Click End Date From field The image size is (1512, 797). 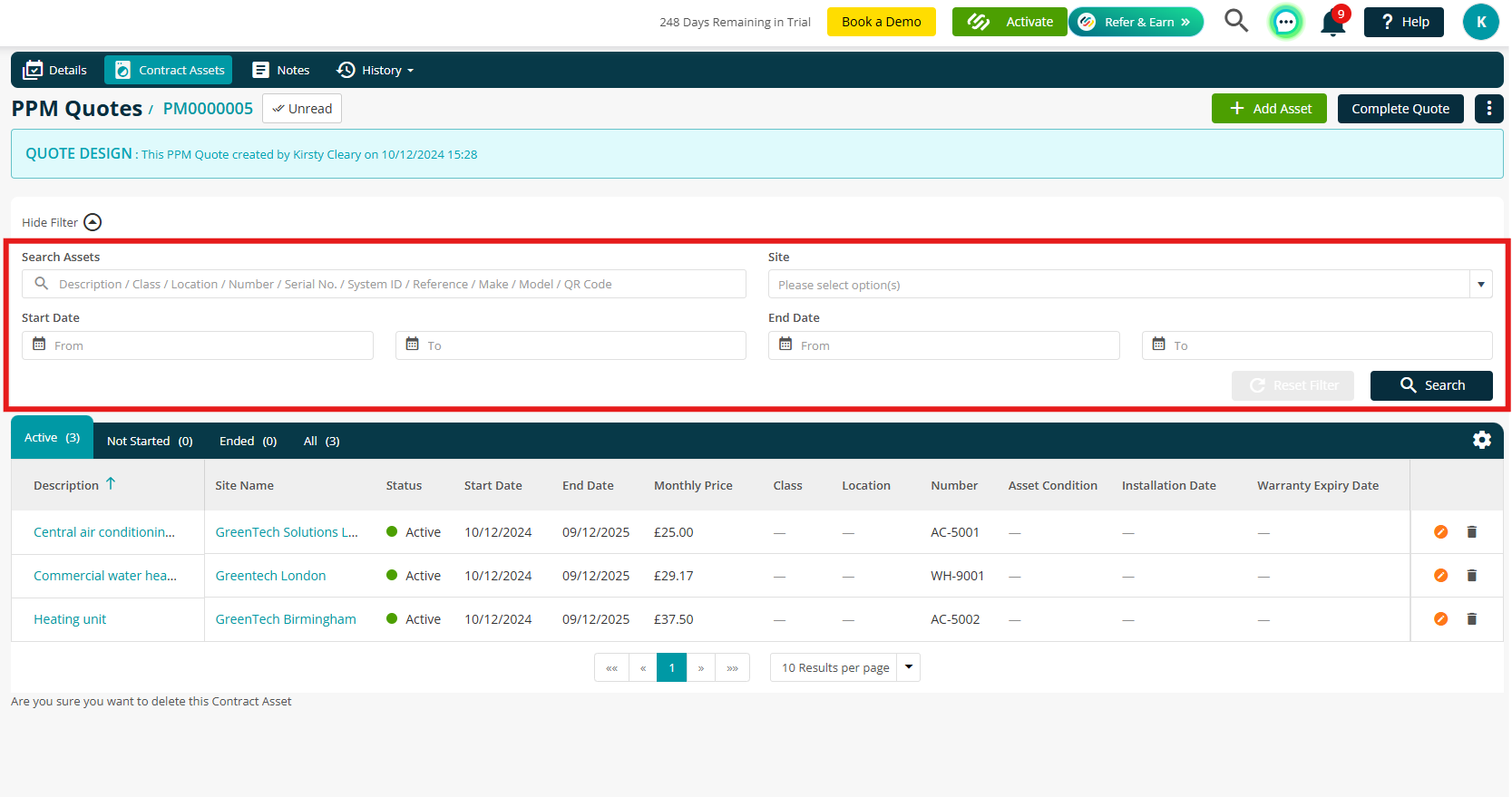pyautogui.click(x=943, y=345)
